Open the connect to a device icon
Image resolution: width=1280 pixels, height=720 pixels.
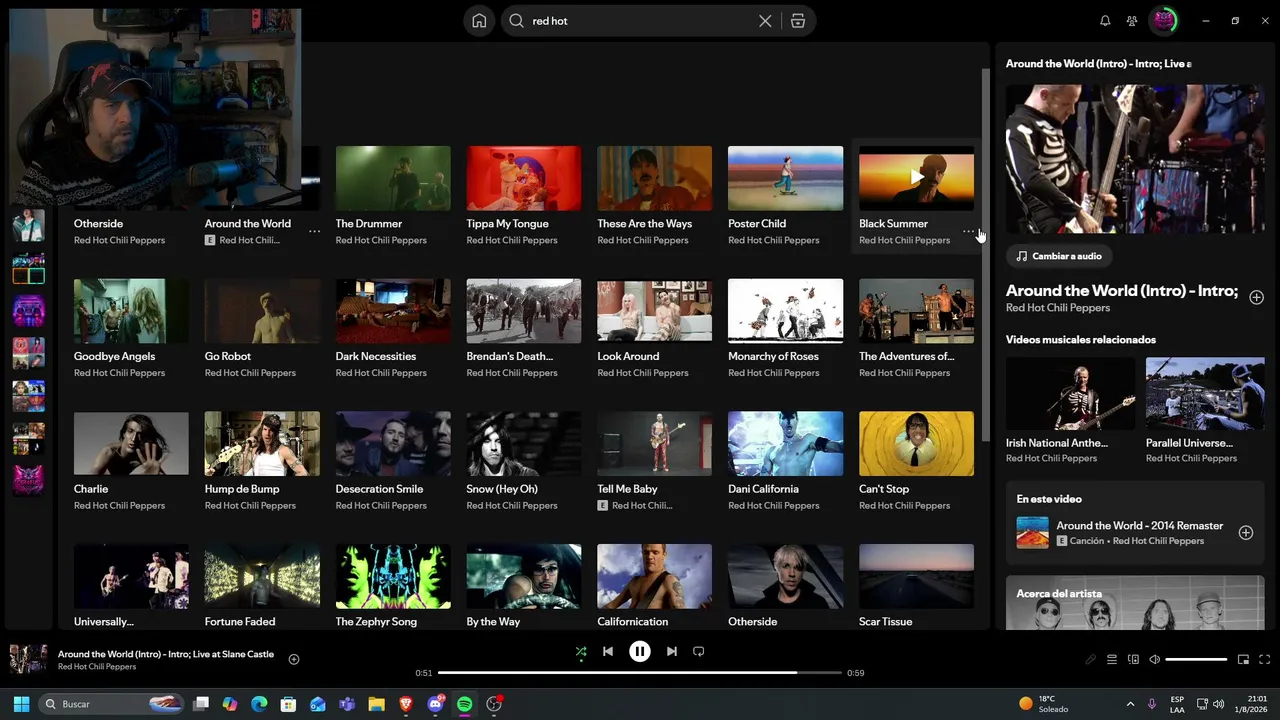coord(1133,660)
